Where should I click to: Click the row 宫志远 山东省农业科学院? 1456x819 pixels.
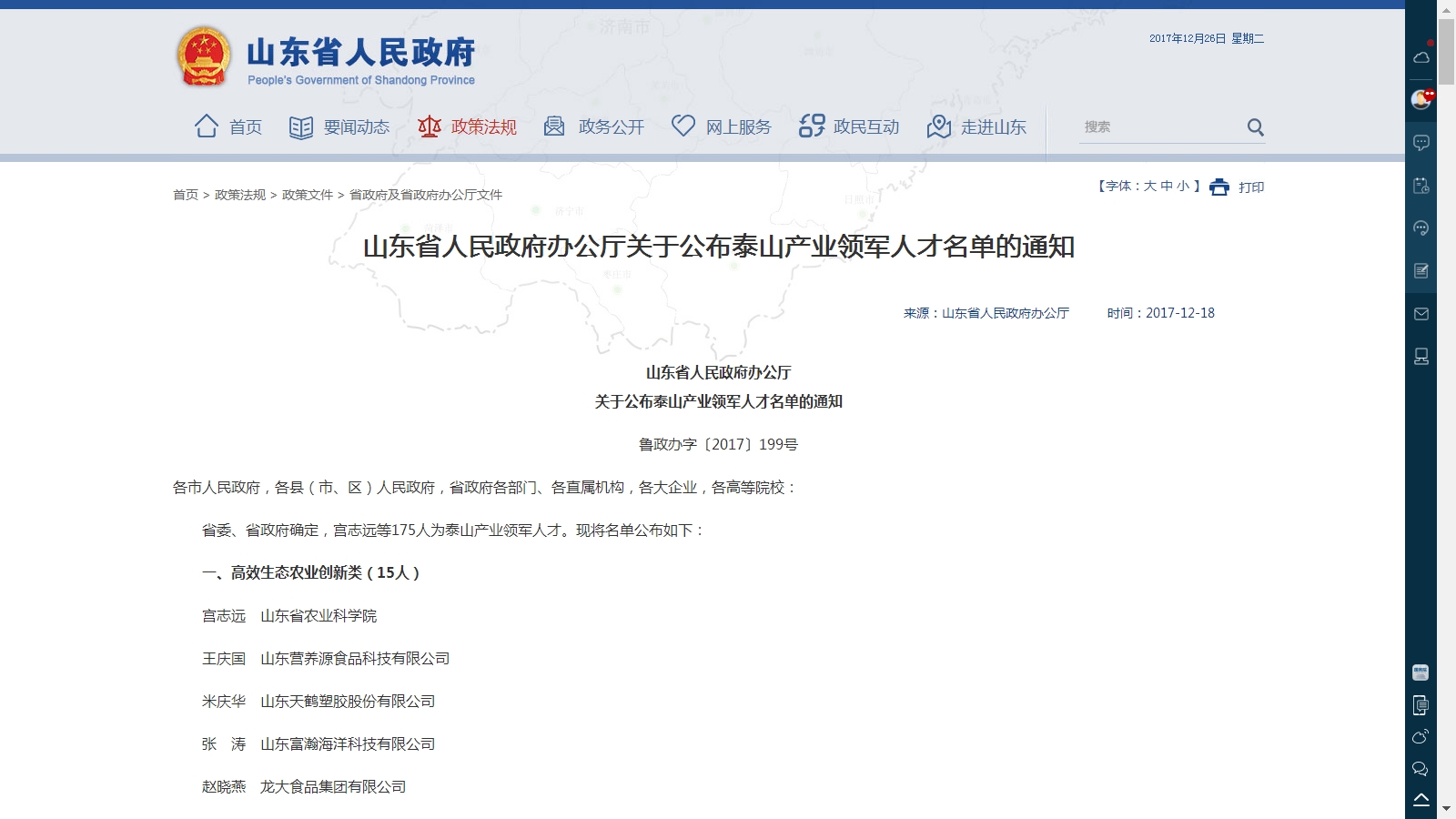pos(289,616)
